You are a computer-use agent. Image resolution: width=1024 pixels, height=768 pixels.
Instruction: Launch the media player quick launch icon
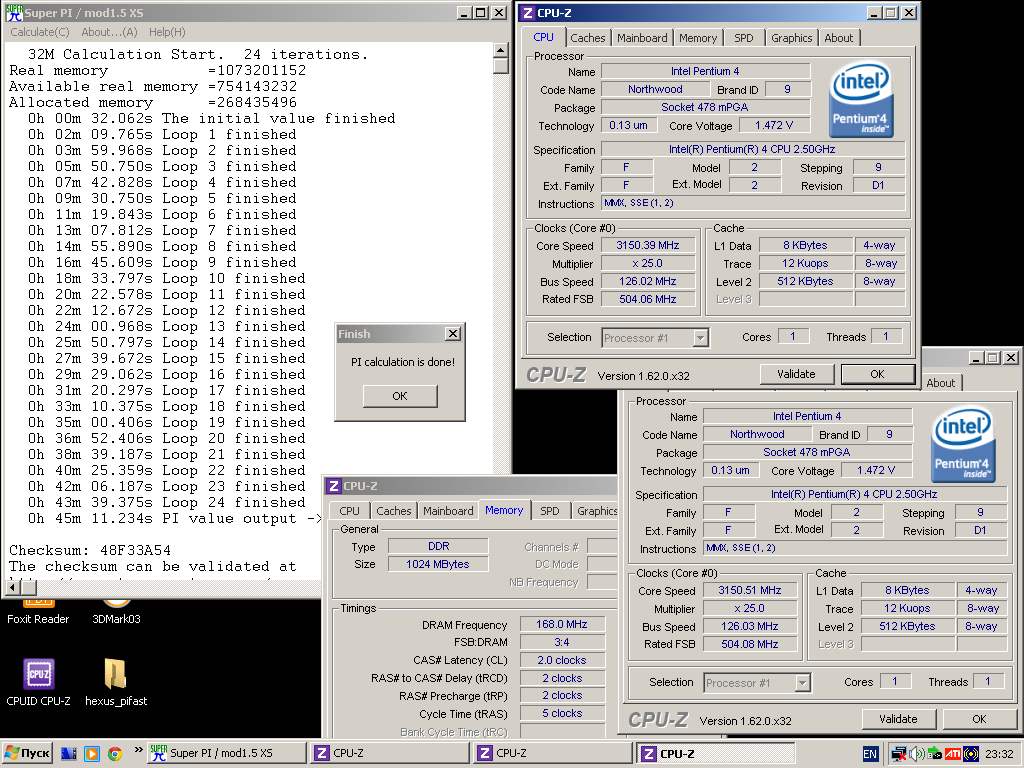(91, 753)
